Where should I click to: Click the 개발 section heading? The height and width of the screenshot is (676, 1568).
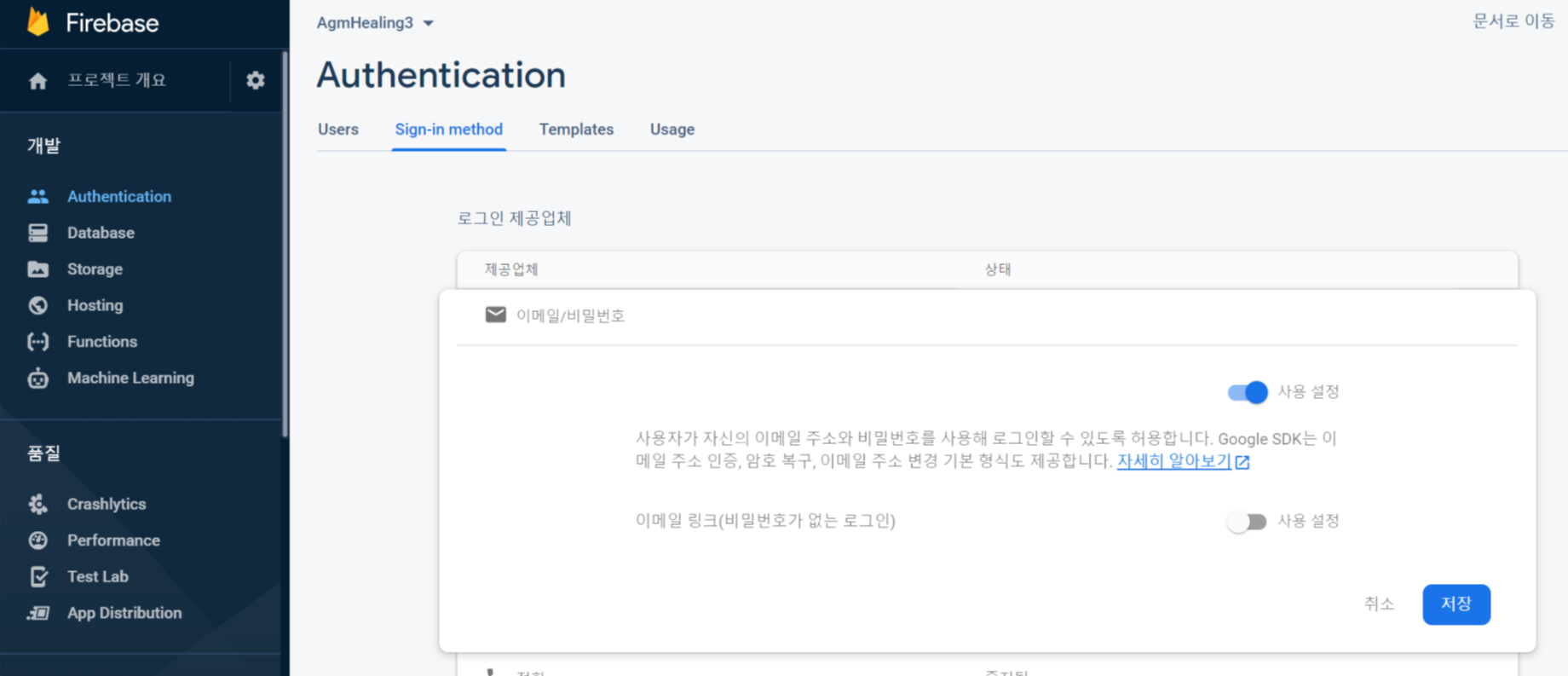pos(43,146)
